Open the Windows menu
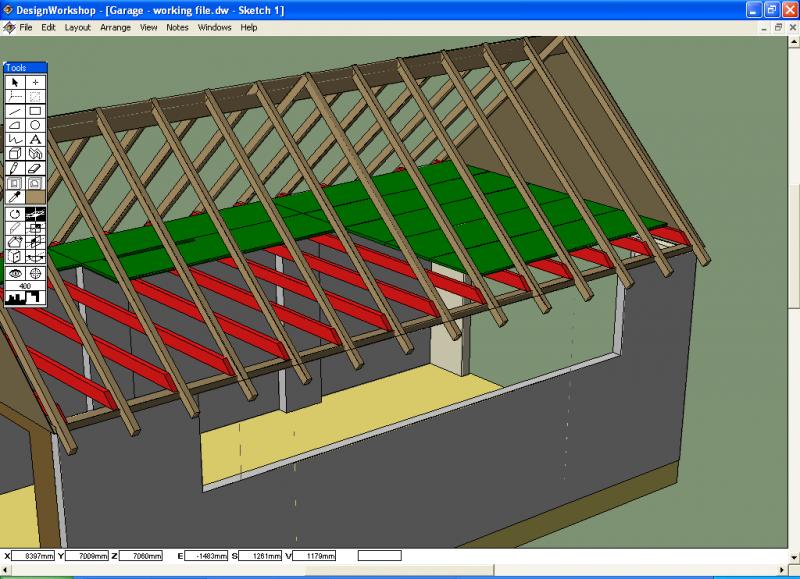The width and height of the screenshot is (800, 579). (213, 27)
